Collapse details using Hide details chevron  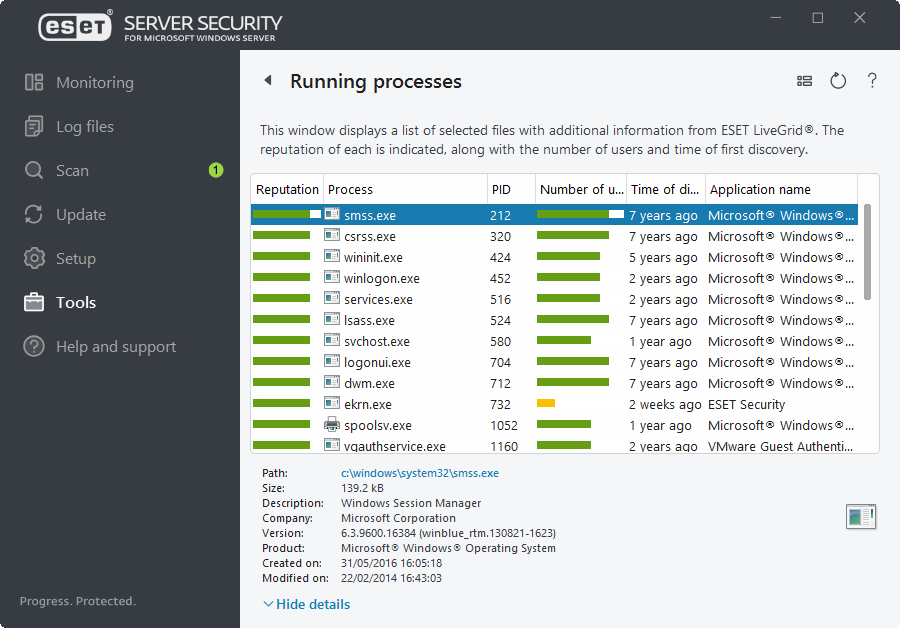pyautogui.click(x=266, y=604)
